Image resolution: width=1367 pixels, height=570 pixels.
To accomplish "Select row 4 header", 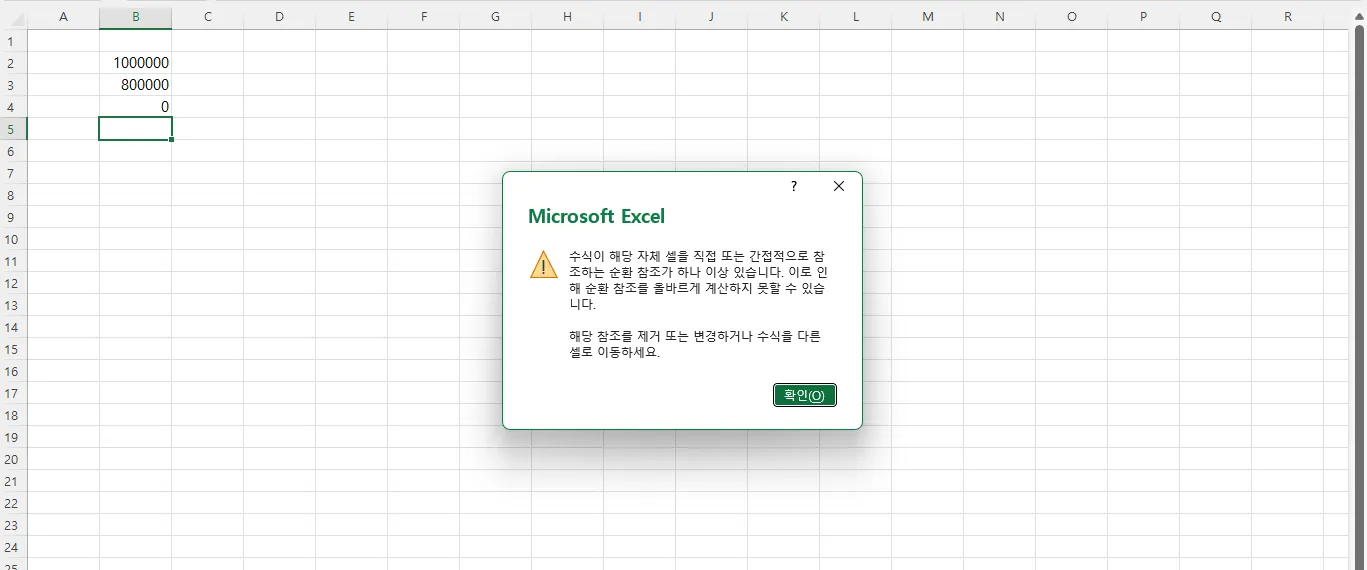I will [x=13, y=107].
